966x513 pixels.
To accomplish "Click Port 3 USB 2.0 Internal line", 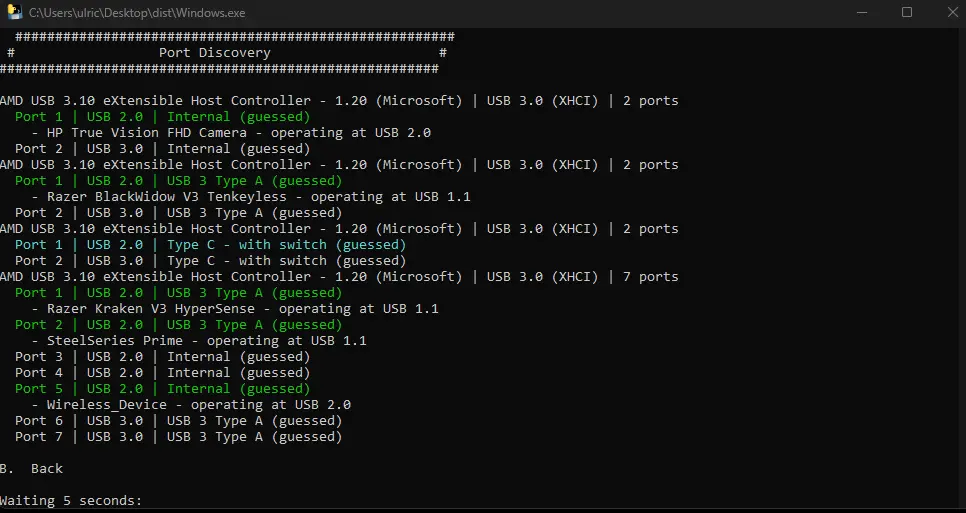I will pos(163,357).
